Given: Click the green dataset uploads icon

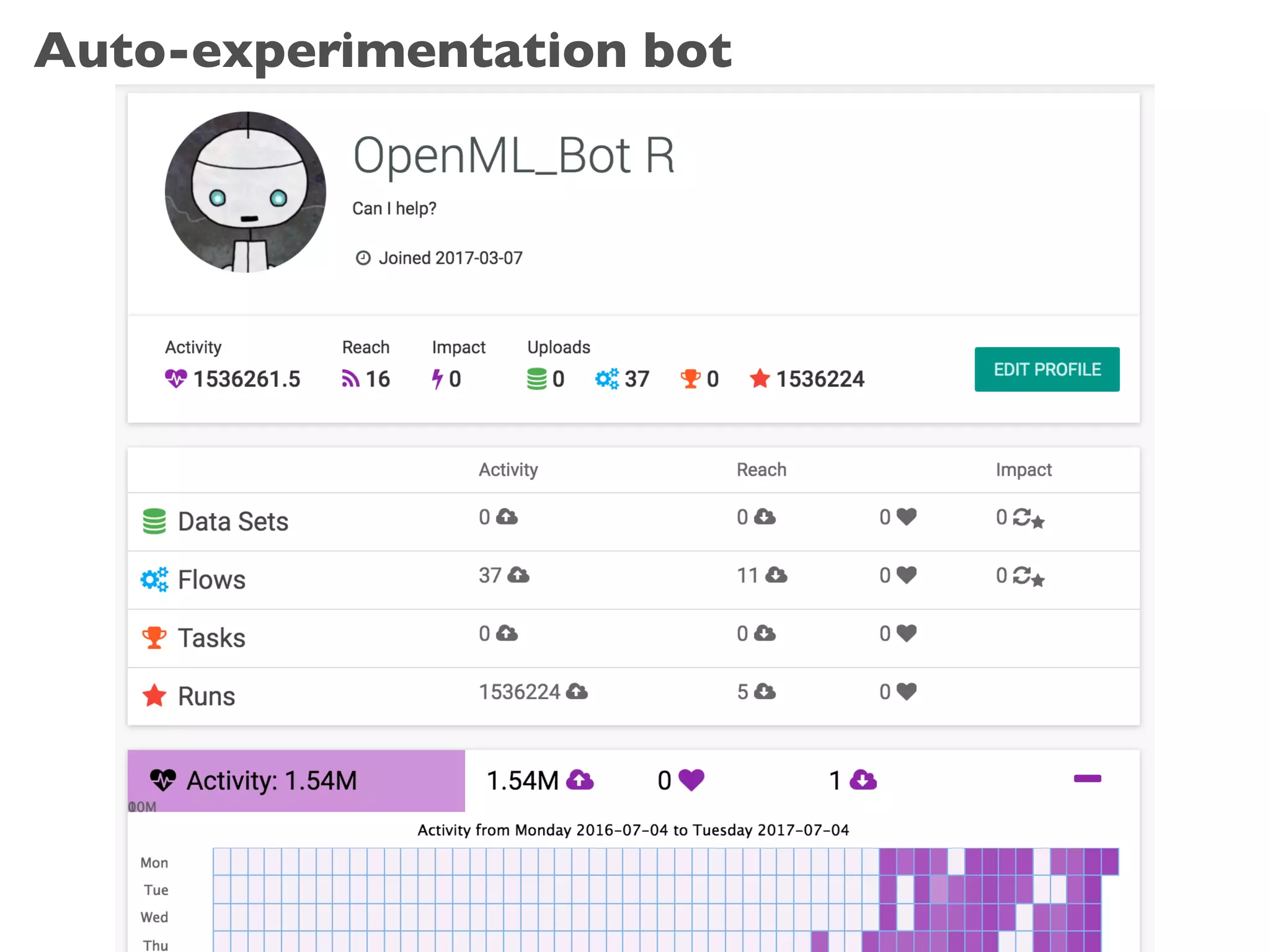Looking at the screenshot, I should click(x=536, y=379).
